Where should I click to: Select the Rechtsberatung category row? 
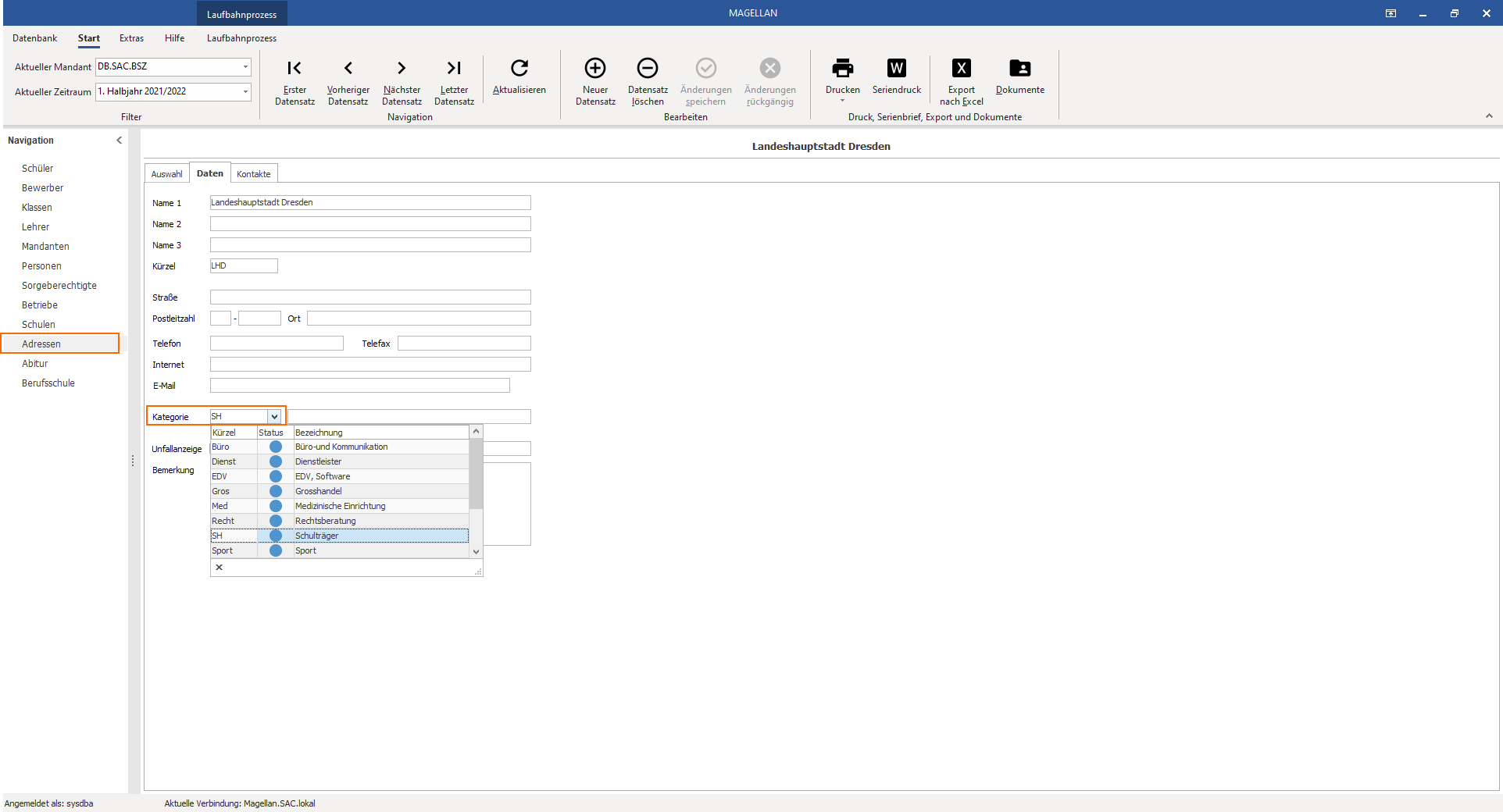point(340,521)
